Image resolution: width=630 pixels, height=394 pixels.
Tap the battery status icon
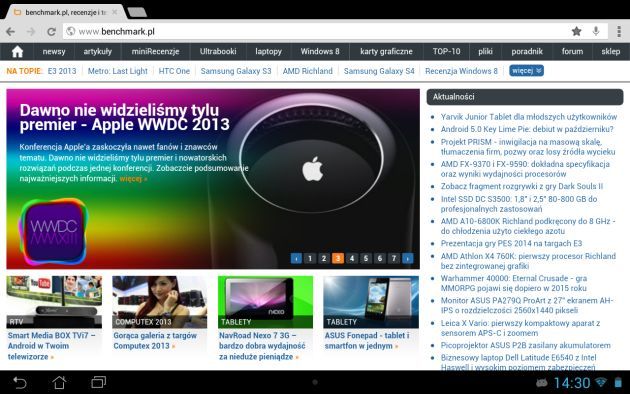tap(618, 382)
